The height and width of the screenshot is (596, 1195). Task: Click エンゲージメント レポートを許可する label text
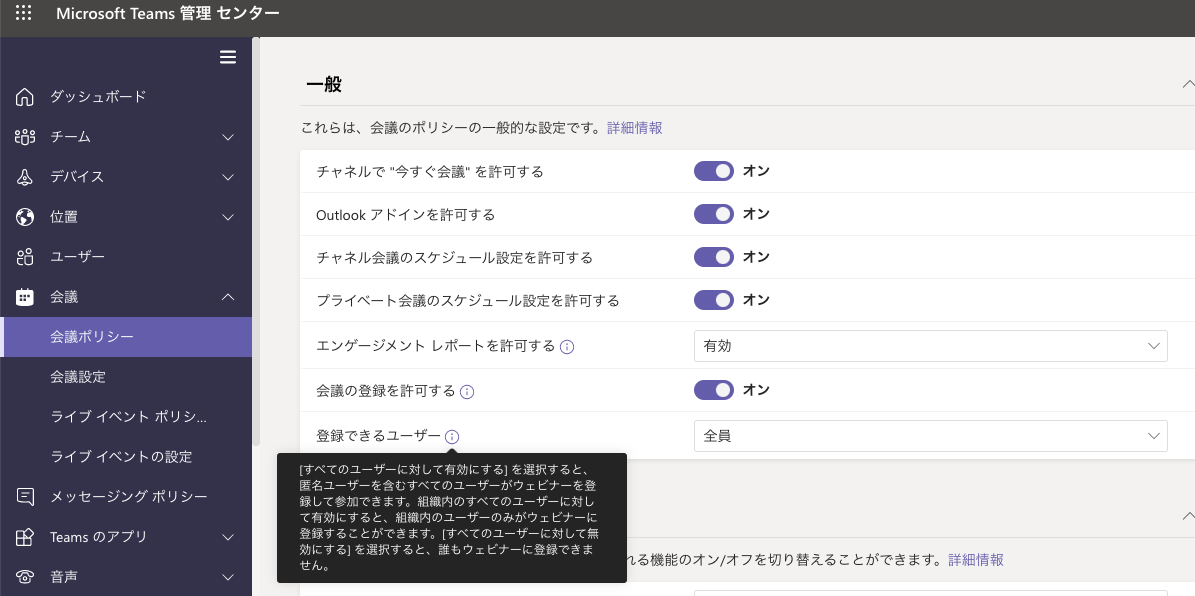435,347
